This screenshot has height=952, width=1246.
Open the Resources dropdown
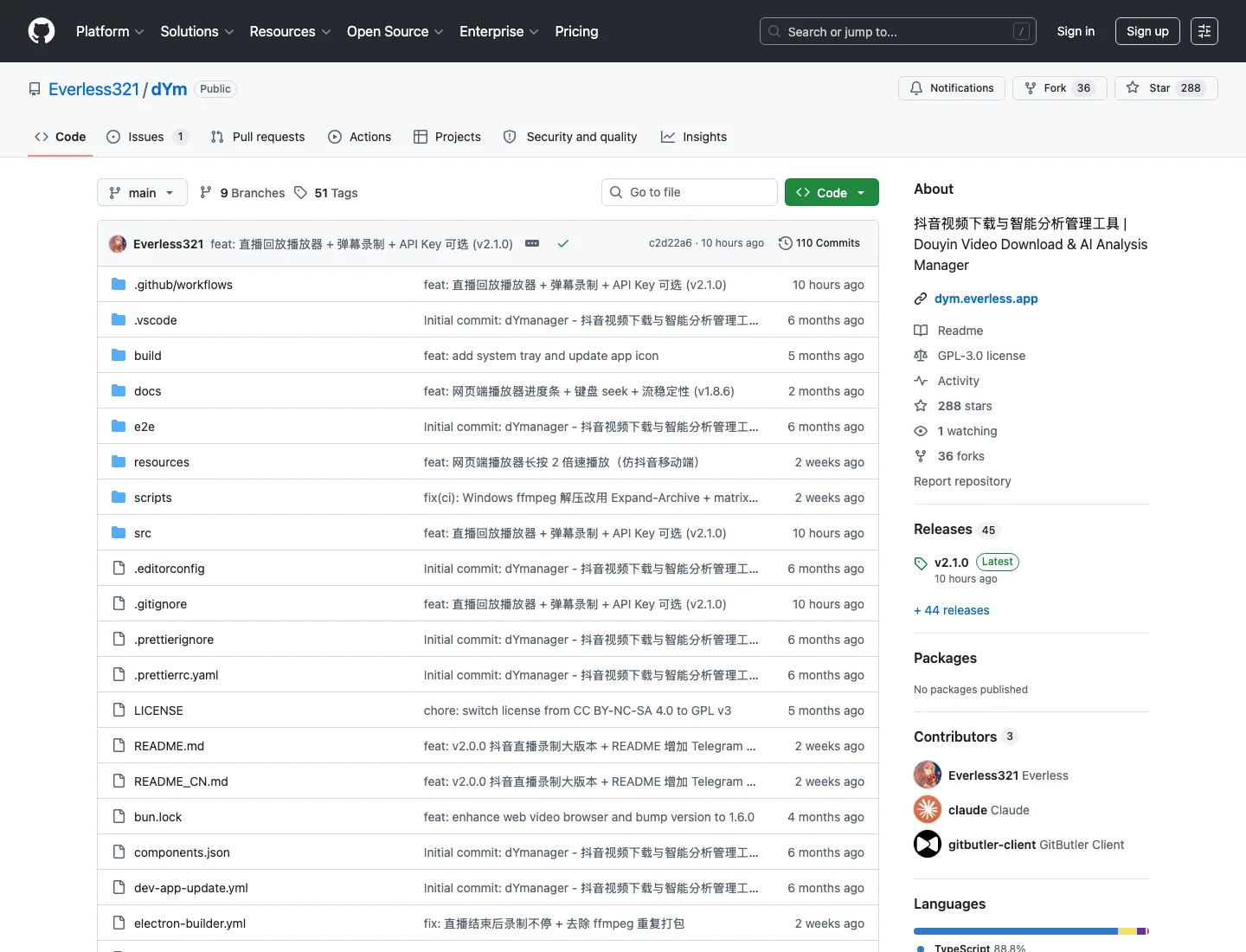[x=290, y=31]
